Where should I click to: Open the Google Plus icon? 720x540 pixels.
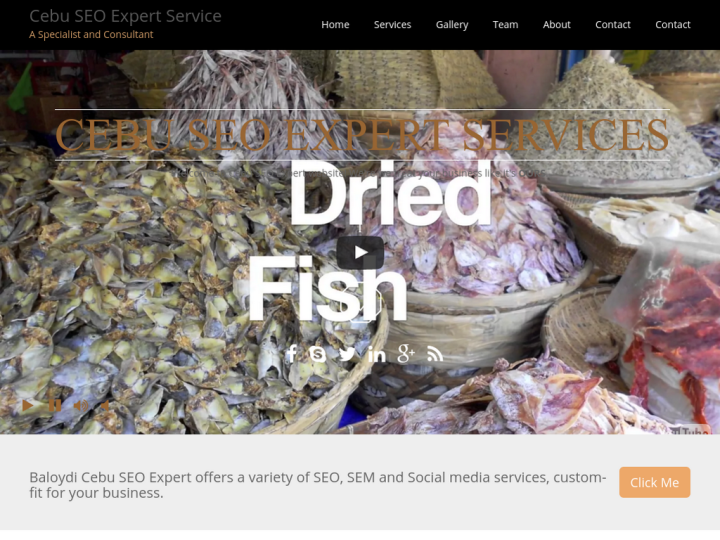coord(406,354)
